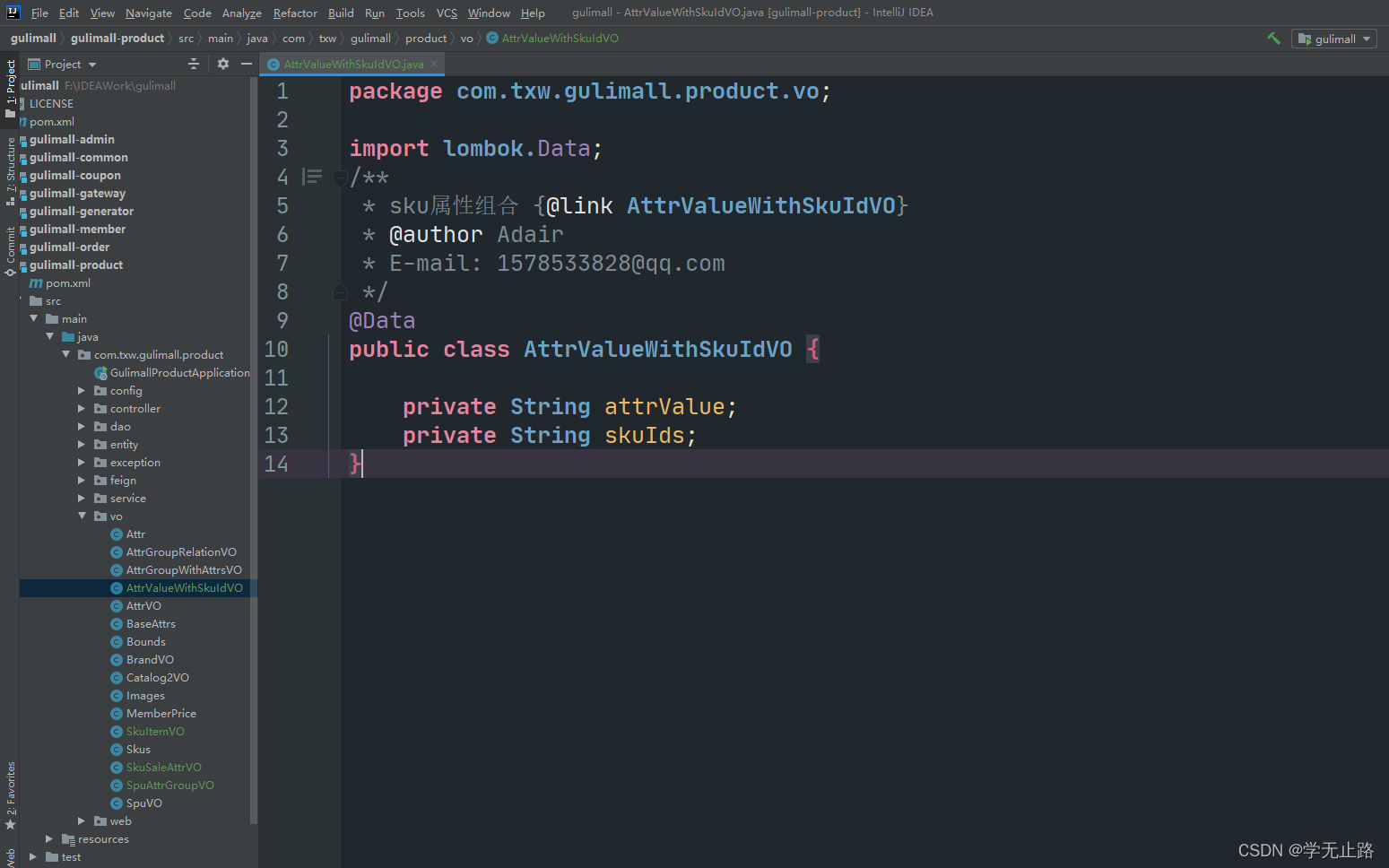This screenshot has width=1389, height=868.
Task: Open the LICENSE file
Action: pyautogui.click(x=51, y=103)
